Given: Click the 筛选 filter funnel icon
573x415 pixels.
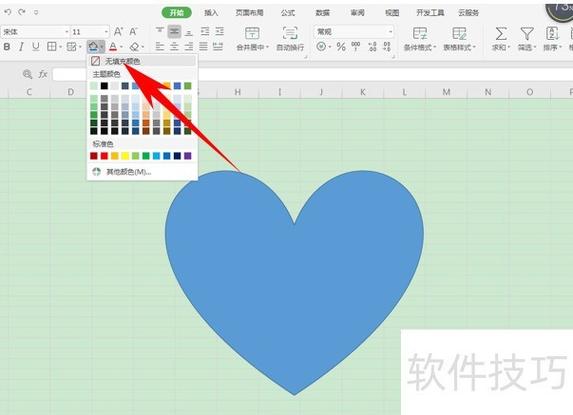Looking at the screenshot, I should [527, 34].
